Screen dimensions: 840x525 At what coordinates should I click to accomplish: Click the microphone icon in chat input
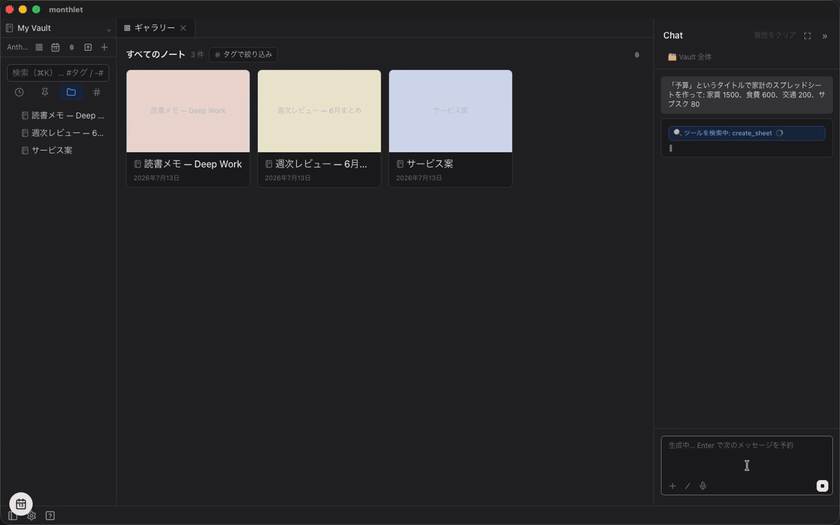(703, 486)
